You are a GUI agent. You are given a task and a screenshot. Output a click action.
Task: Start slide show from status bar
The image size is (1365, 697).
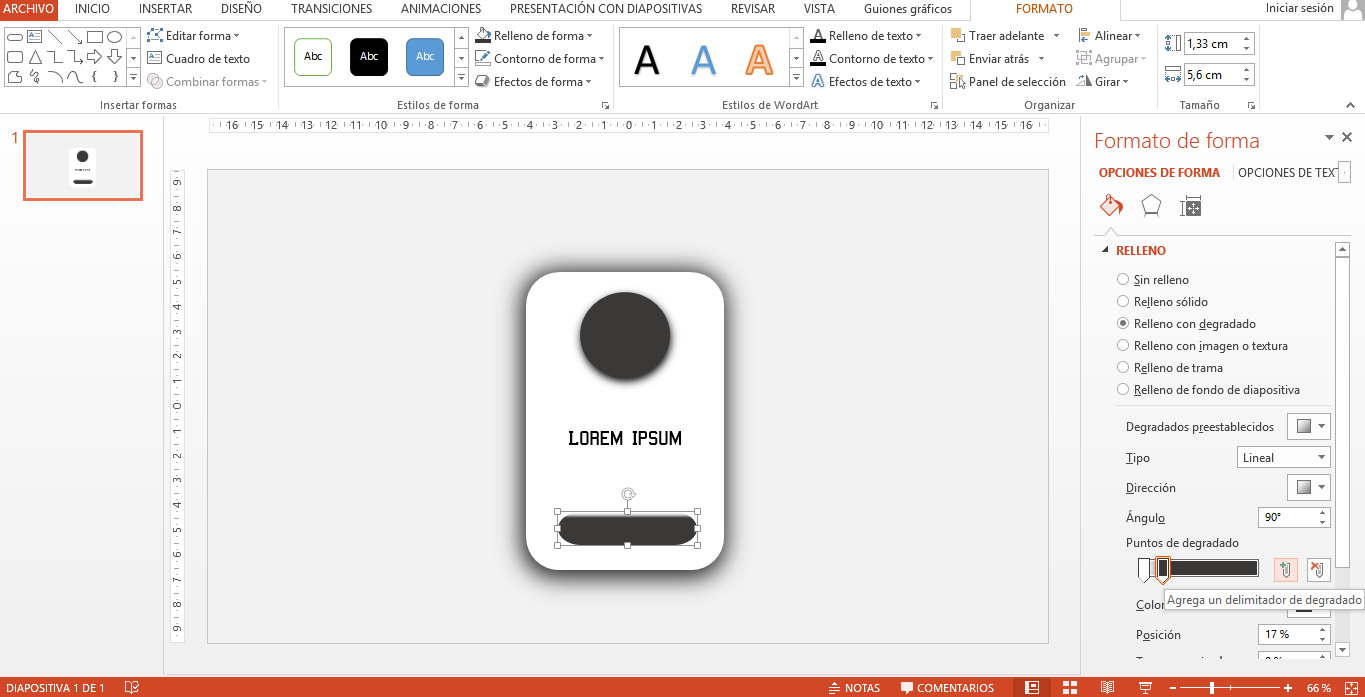coord(1144,688)
